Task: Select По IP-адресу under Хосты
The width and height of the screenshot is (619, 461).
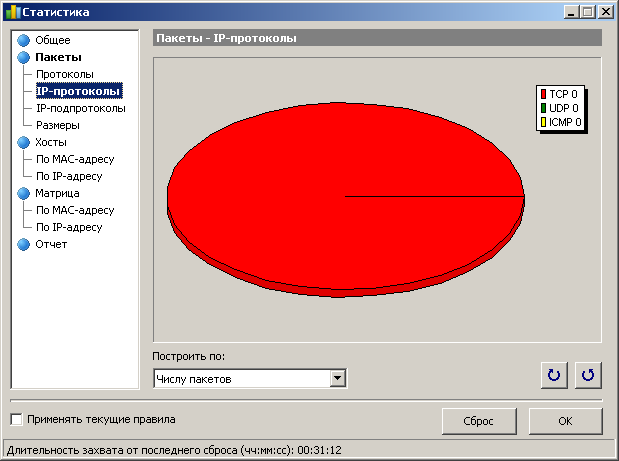Action: pos(69,176)
